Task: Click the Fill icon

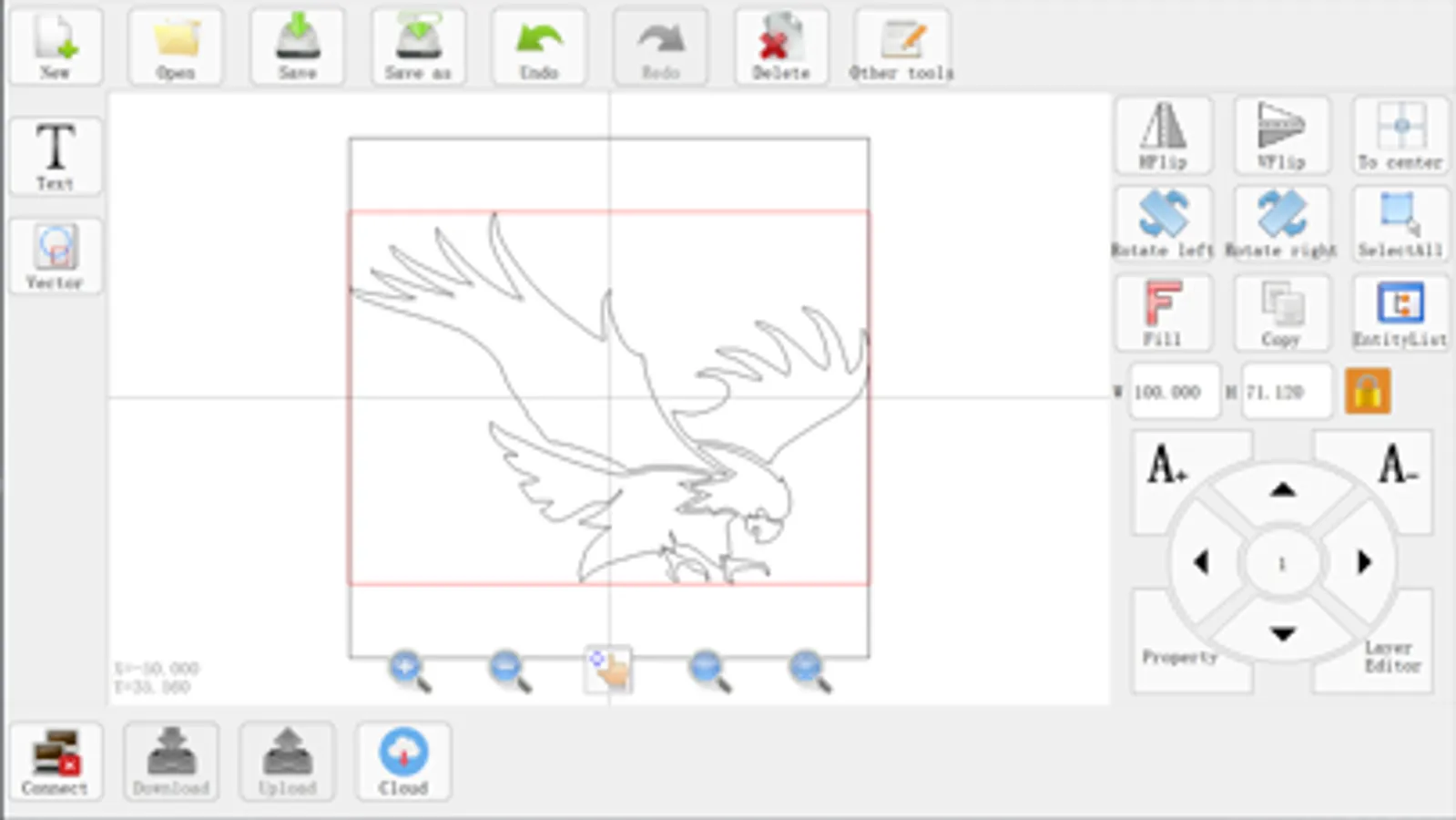Action: (1164, 313)
